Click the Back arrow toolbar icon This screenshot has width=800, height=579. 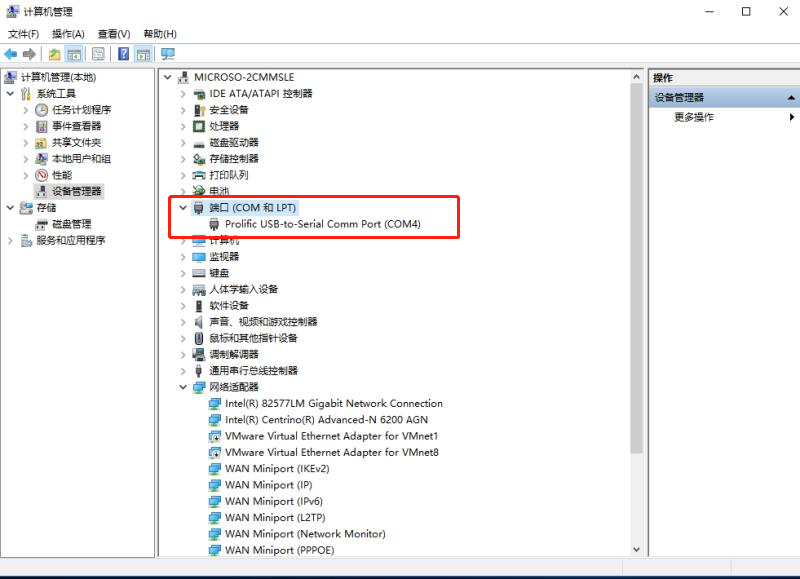click(x=11, y=54)
